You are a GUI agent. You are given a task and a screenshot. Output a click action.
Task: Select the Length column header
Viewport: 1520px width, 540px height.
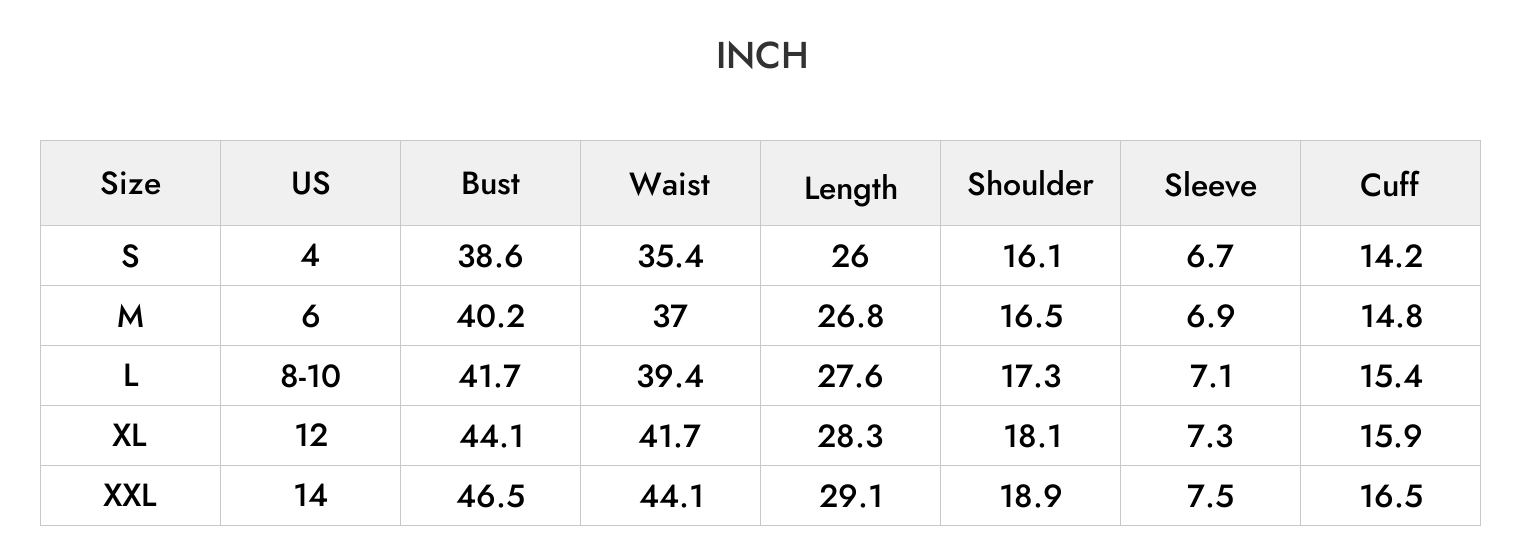[x=850, y=188]
